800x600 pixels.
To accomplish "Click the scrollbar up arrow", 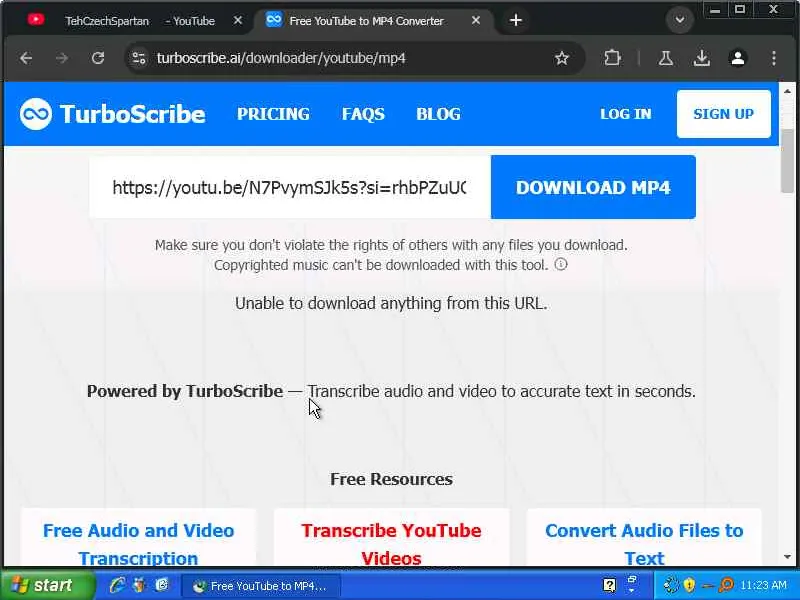I will (x=787, y=91).
